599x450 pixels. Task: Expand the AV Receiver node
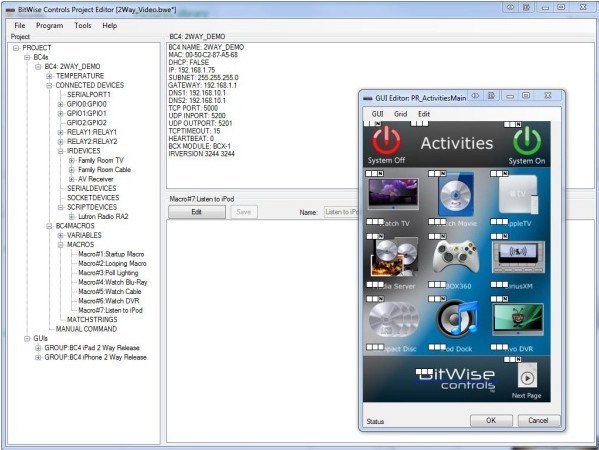[71, 179]
